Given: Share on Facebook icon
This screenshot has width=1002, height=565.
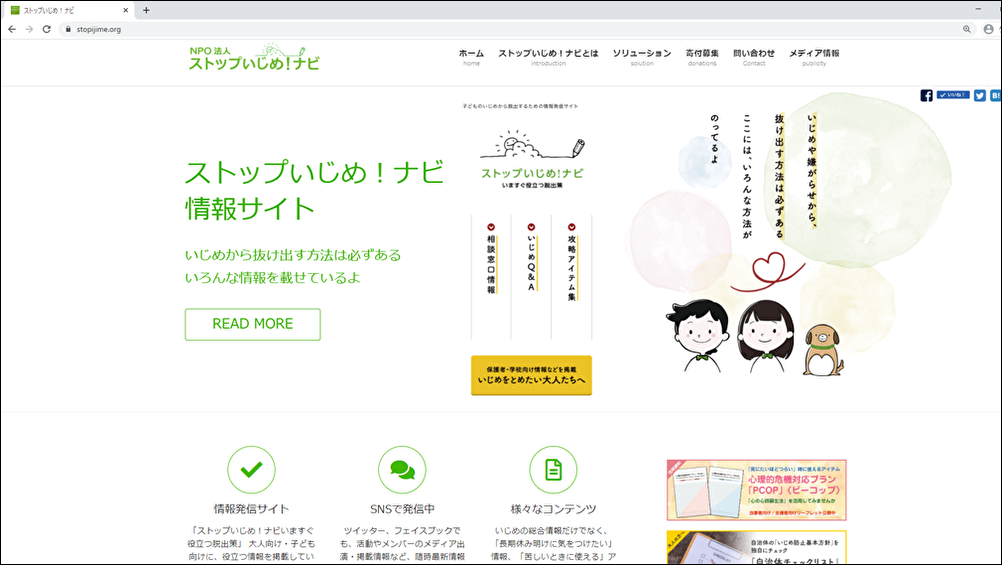Looking at the screenshot, I should coord(926,95).
